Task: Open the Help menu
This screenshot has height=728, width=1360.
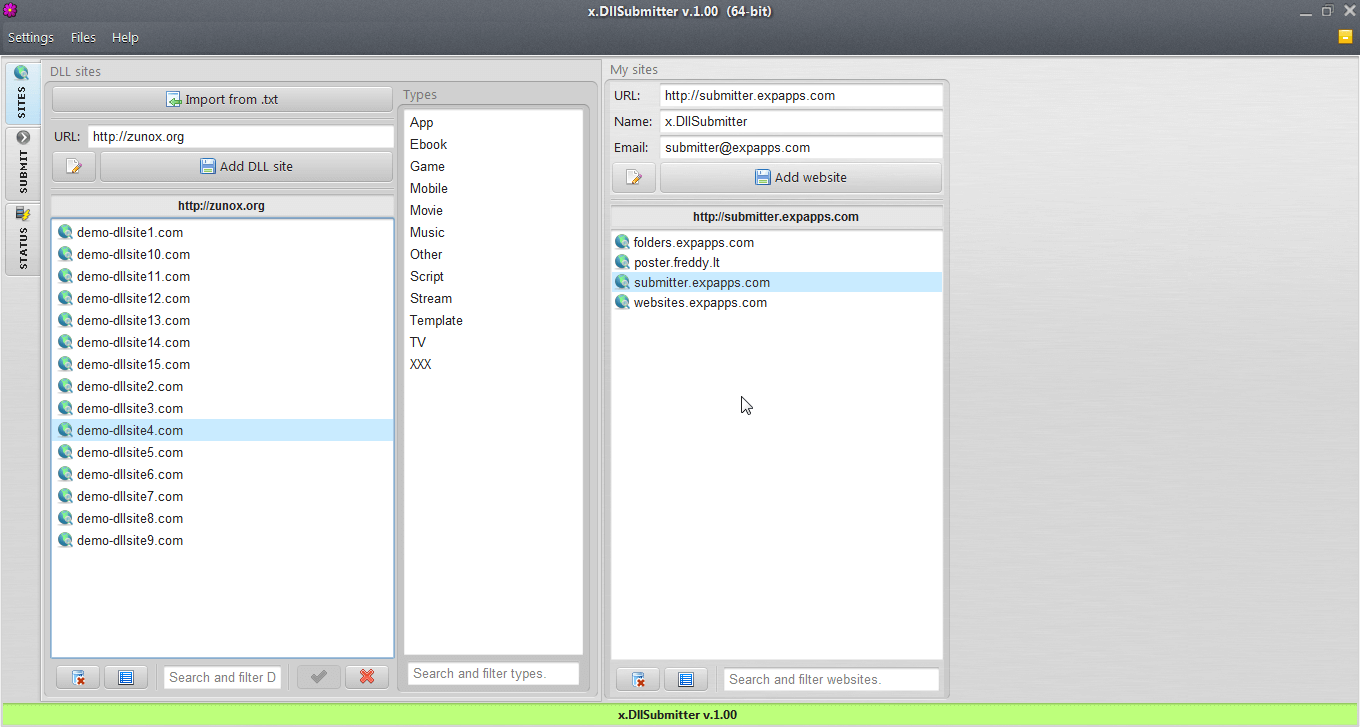Action: 125,37
